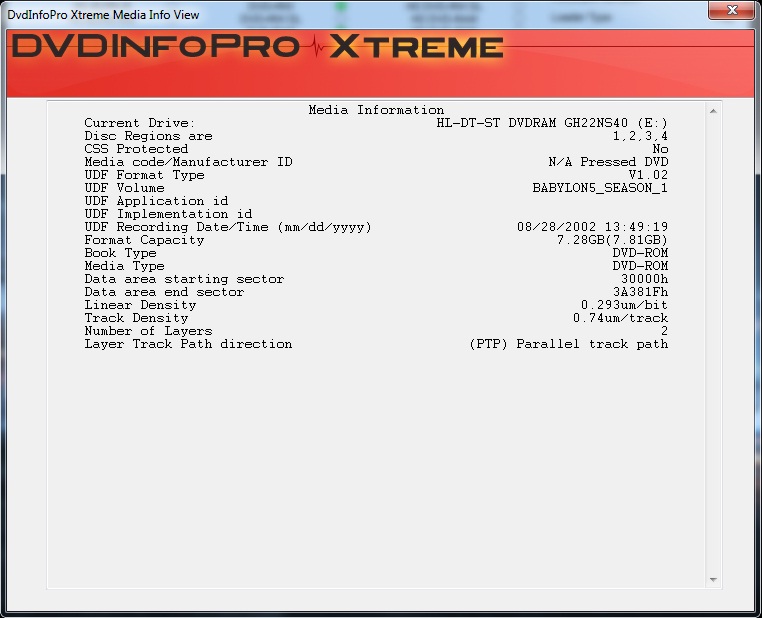Viewport: 762px width, 618px height.
Task: Click the 'CSS Protected' label
Action: pos(136,149)
